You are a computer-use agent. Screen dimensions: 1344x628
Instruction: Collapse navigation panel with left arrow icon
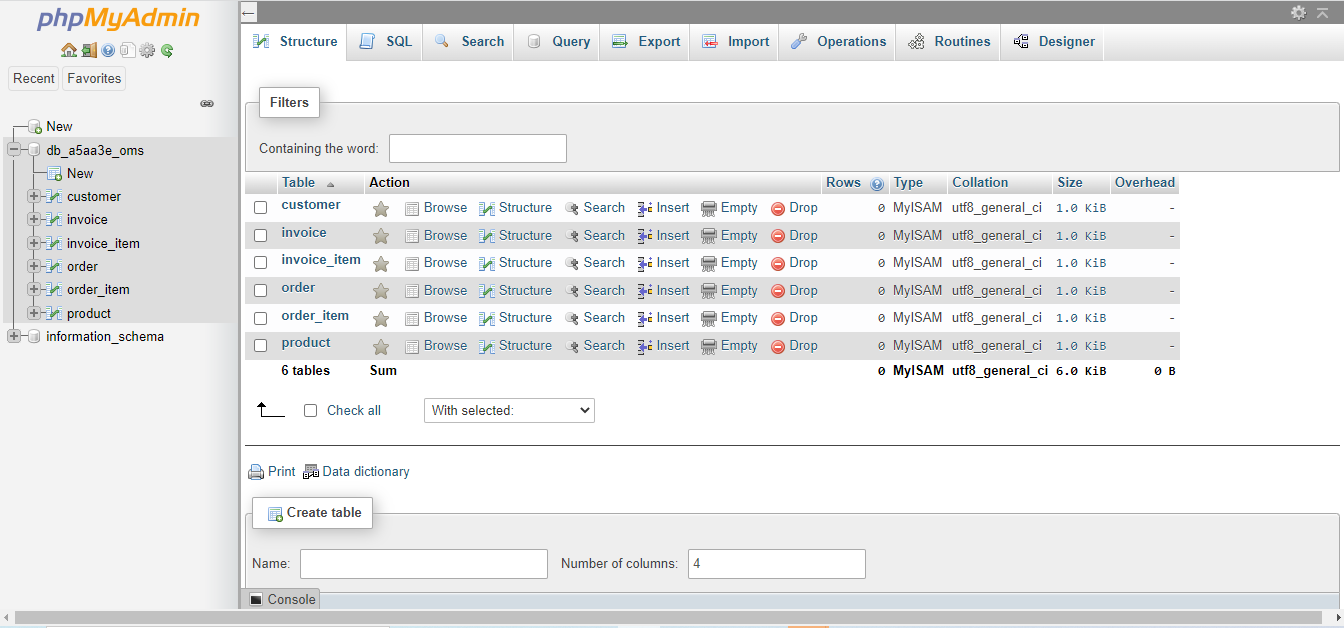(x=249, y=13)
